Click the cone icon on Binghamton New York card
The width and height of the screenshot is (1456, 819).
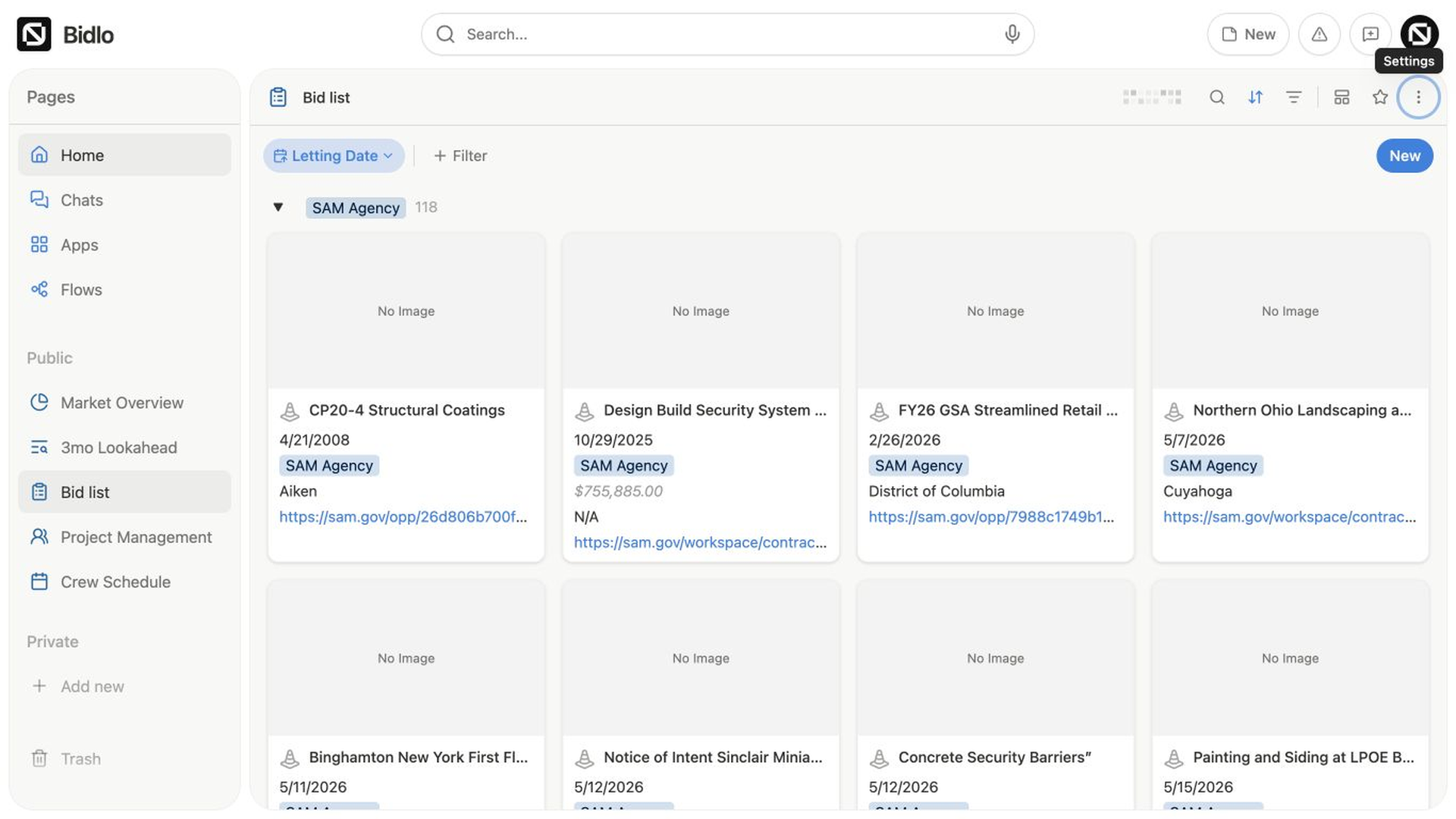point(290,758)
